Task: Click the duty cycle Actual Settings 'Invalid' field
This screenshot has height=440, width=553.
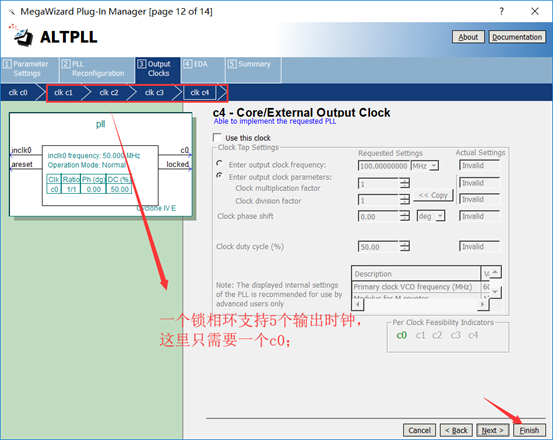Action: [x=480, y=246]
